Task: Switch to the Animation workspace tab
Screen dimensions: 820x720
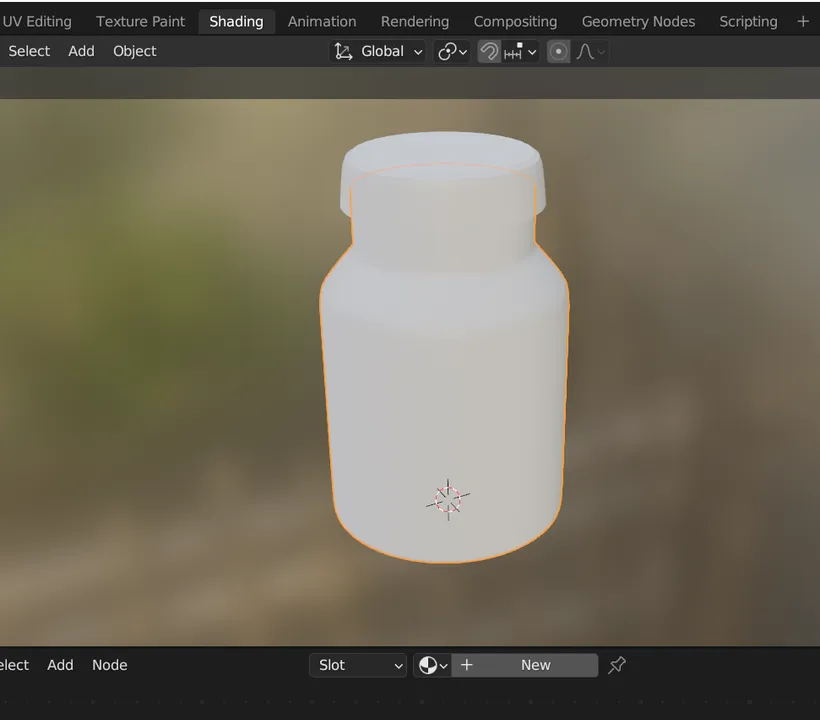Action: coord(322,21)
